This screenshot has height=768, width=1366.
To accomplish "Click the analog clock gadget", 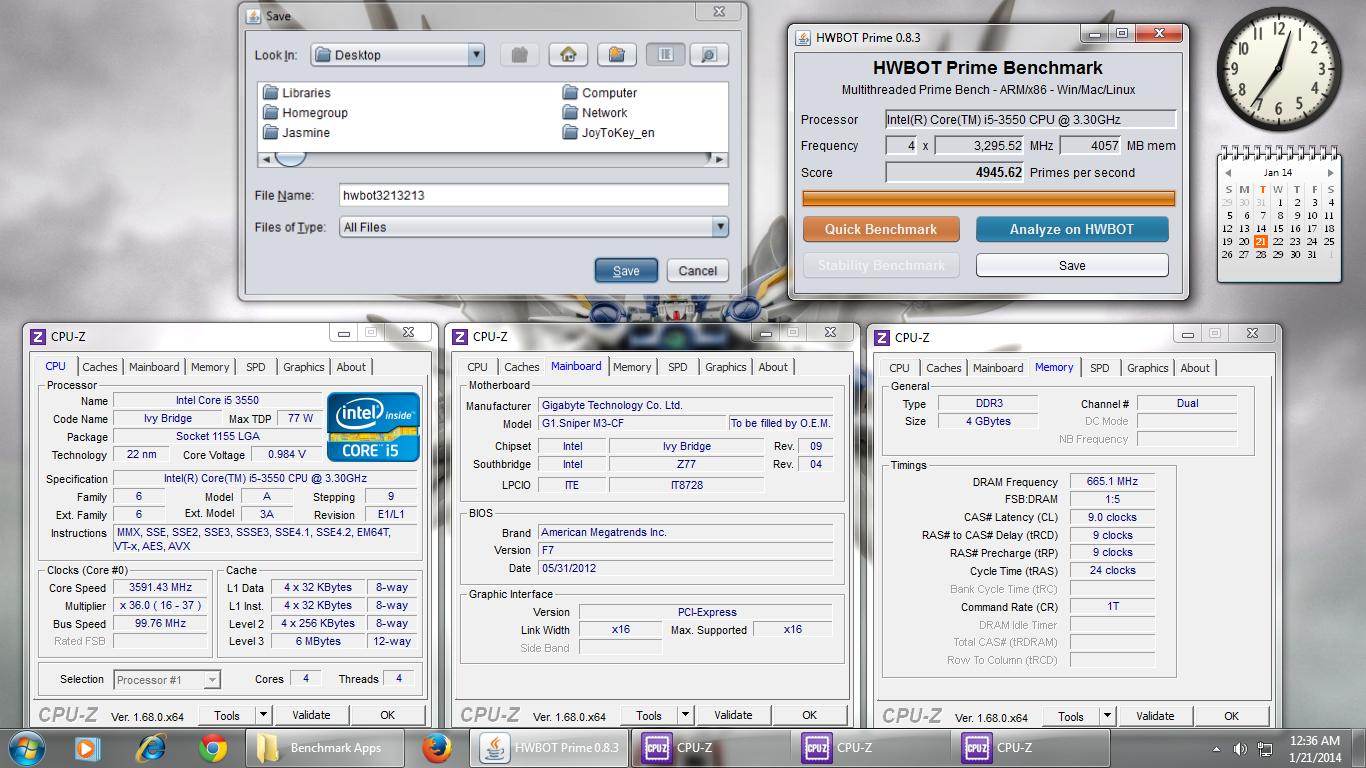I will coord(1278,70).
